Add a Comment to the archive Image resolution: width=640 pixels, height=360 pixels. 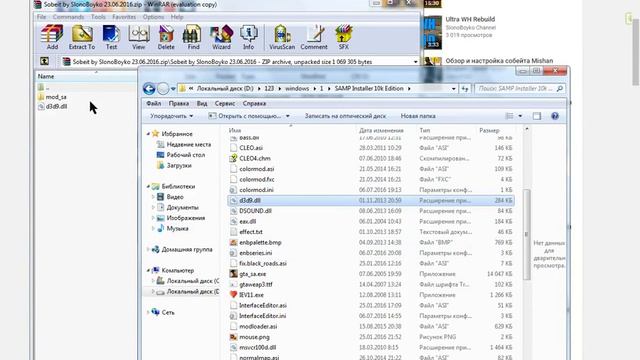click(x=314, y=37)
